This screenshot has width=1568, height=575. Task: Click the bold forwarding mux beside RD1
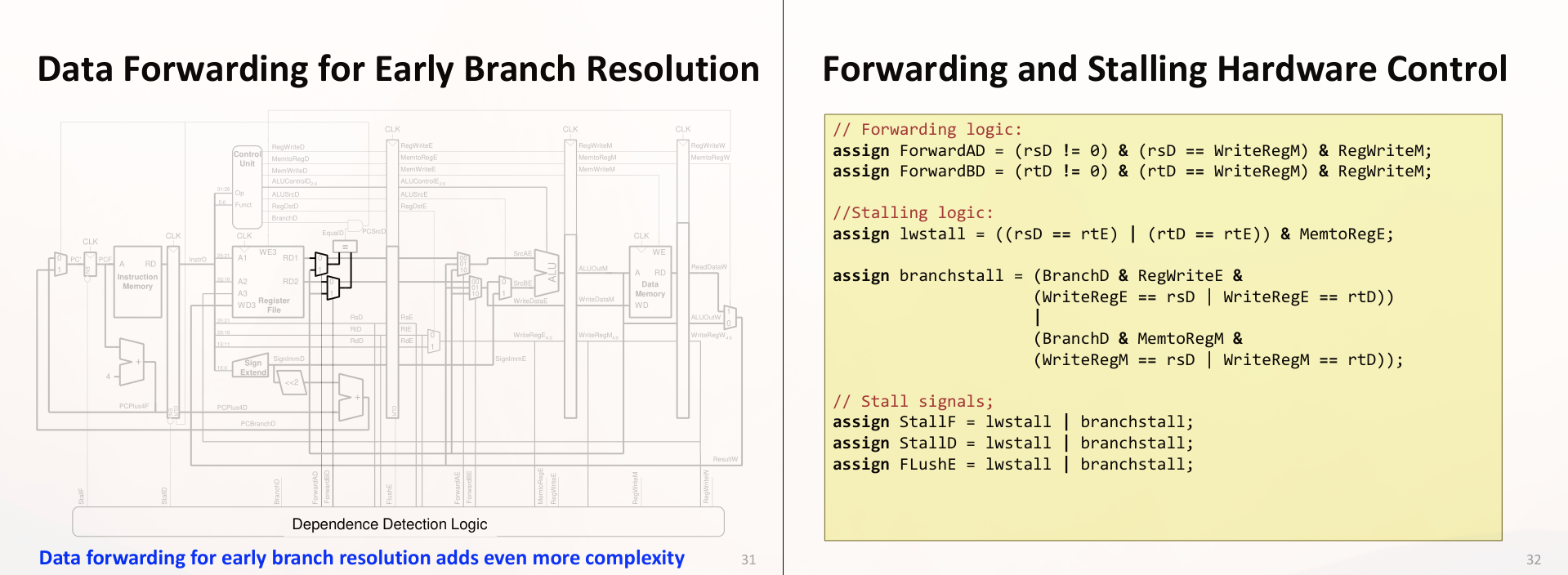coord(320,264)
